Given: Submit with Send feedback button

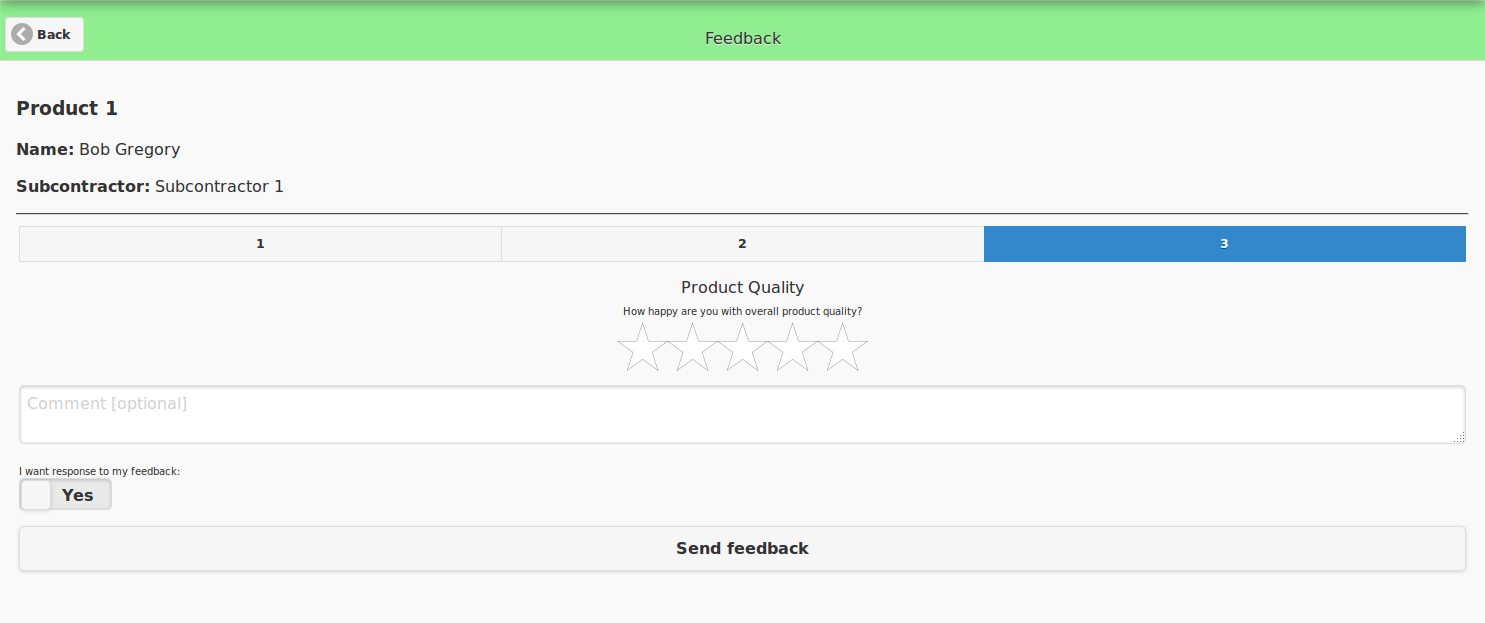Looking at the screenshot, I should 742,548.
